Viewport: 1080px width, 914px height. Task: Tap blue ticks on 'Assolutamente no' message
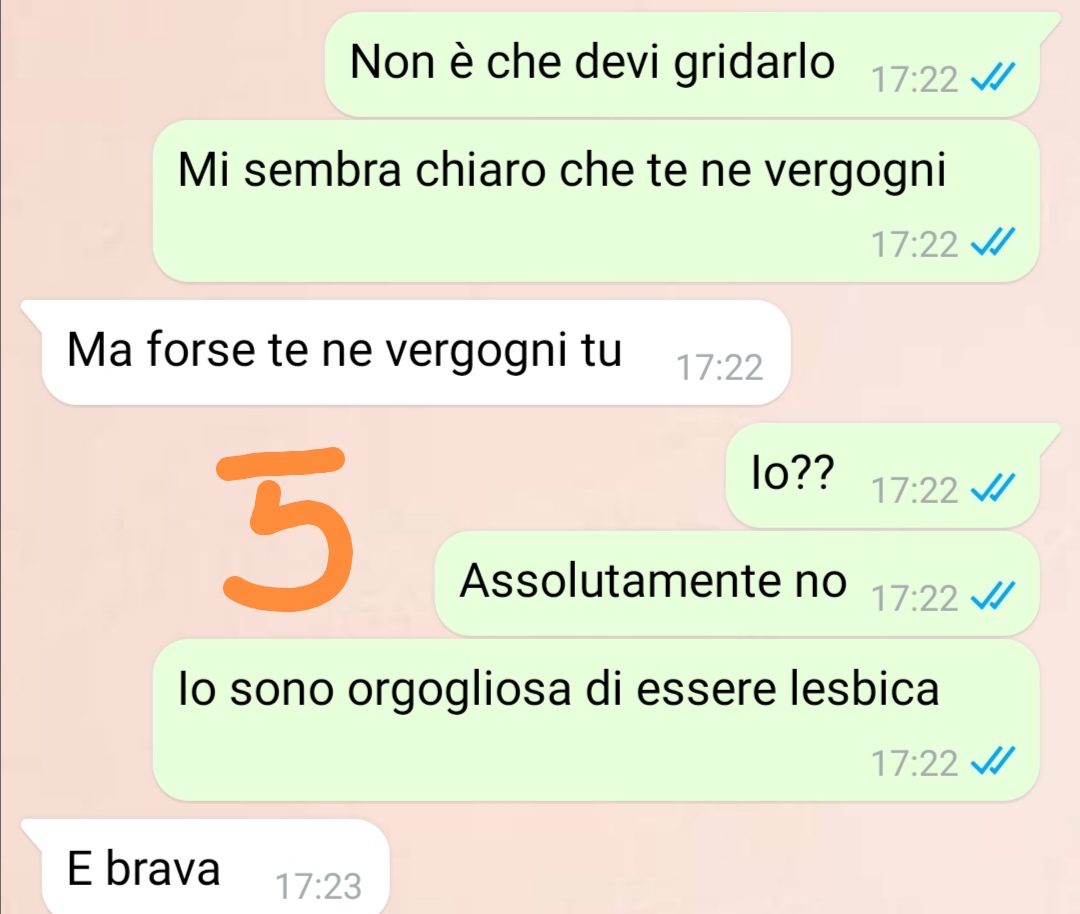(993, 596)
